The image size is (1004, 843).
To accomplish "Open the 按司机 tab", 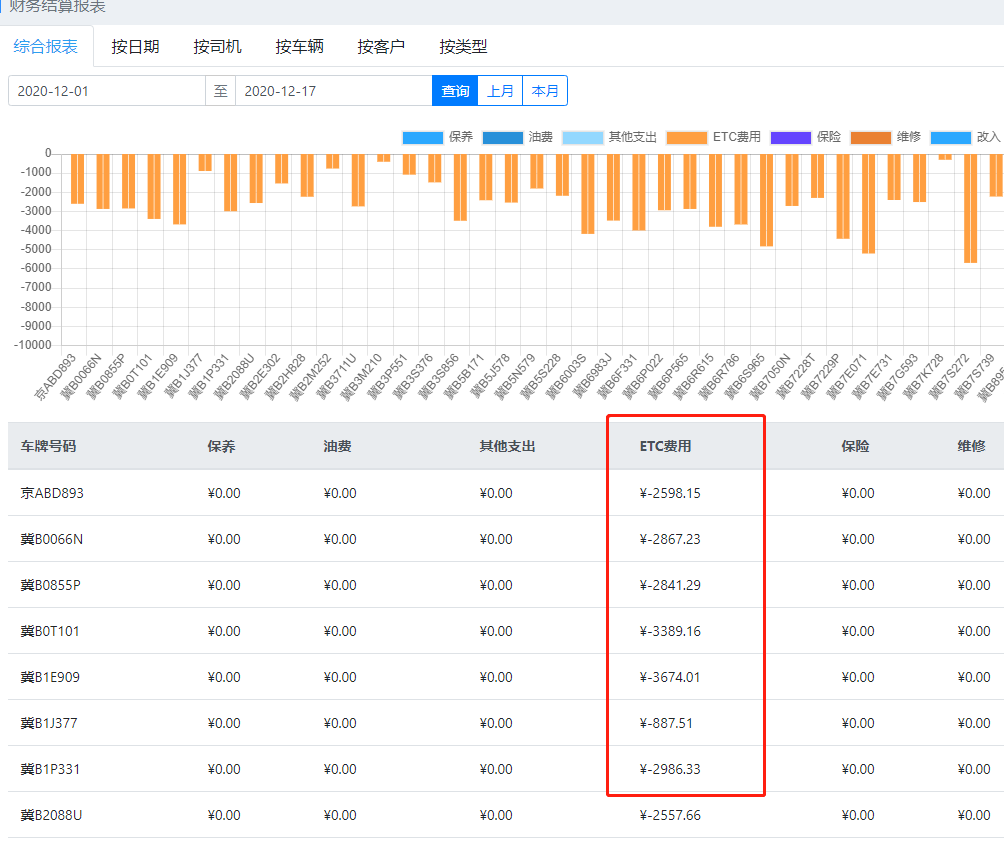I will click(217, 46).
